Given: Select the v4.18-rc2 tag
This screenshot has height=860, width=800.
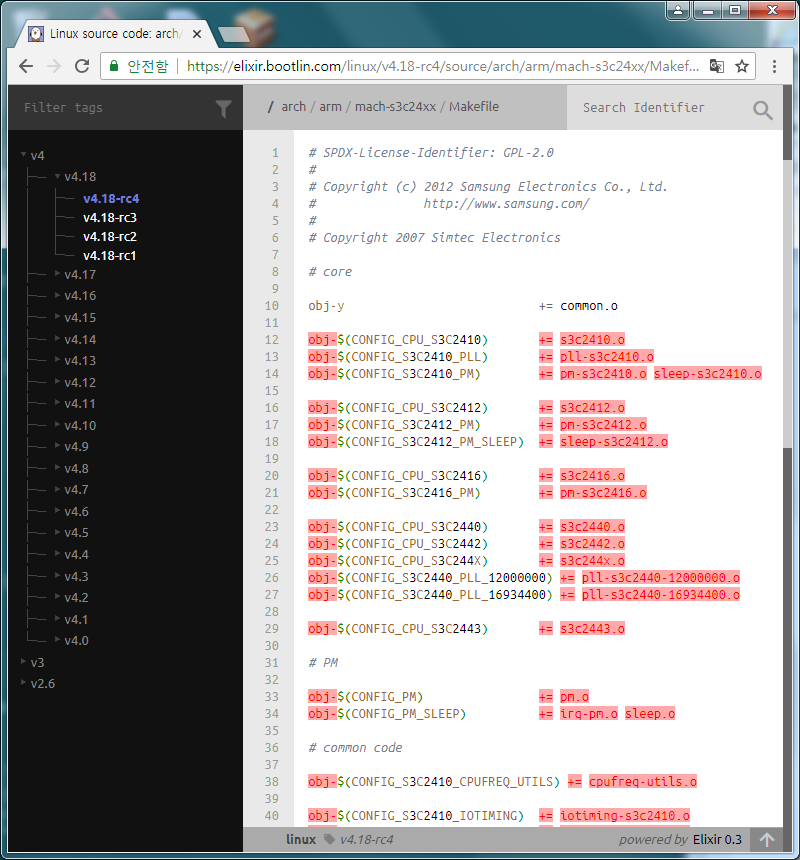Looking at the screenshot, I should tap(110, 237).
